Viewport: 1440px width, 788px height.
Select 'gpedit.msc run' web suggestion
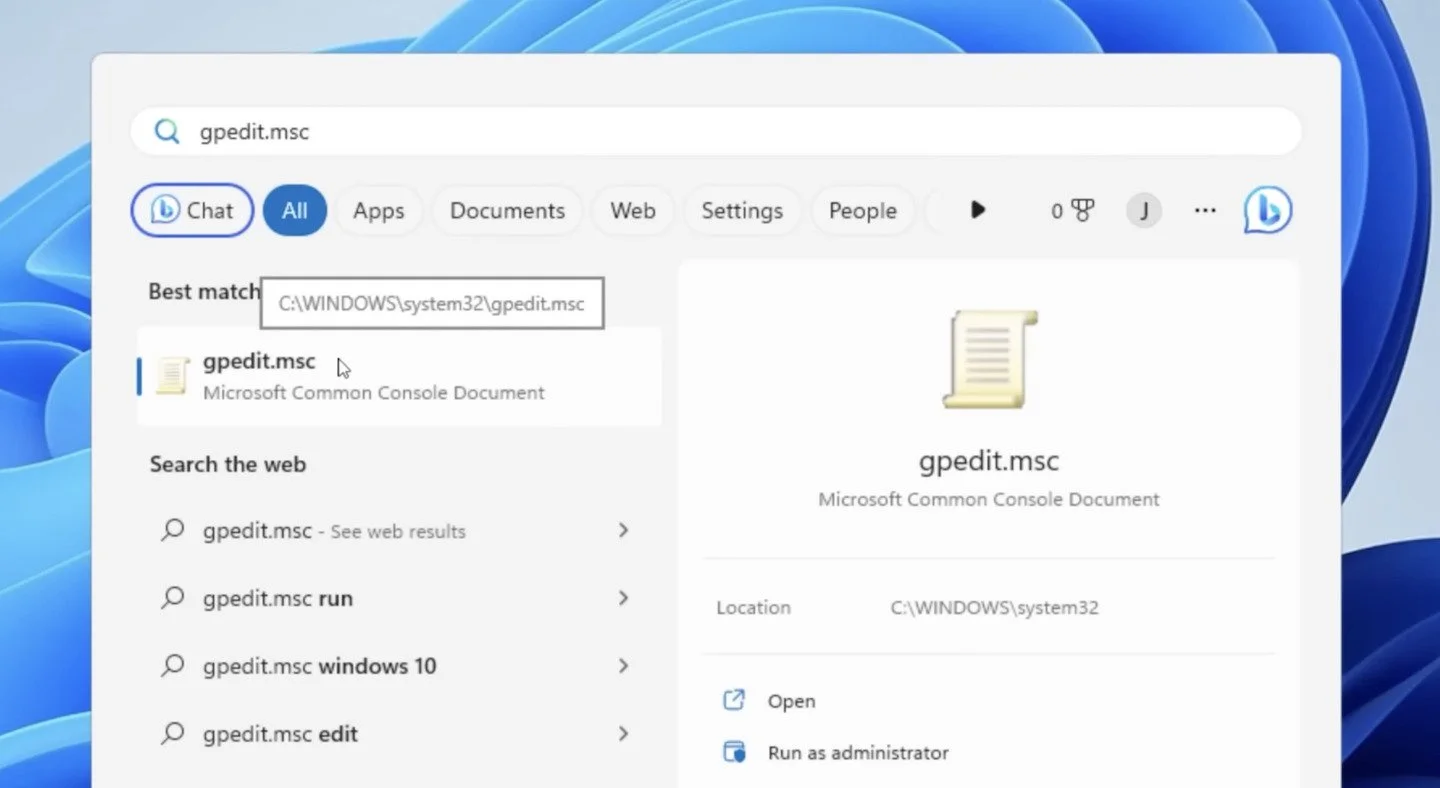[x=400, y=598]
